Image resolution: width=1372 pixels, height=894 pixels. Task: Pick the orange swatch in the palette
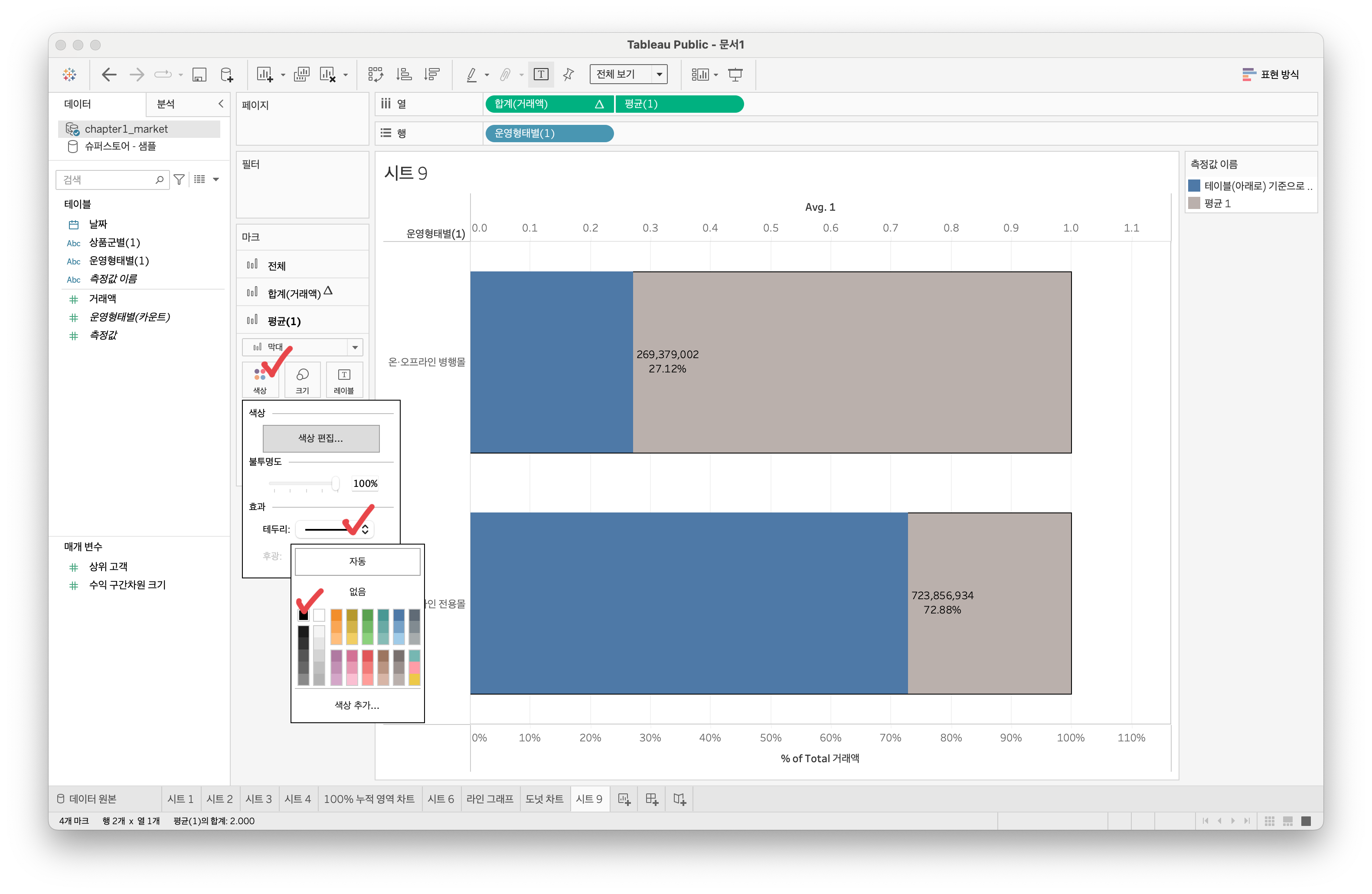click(336, 616)
